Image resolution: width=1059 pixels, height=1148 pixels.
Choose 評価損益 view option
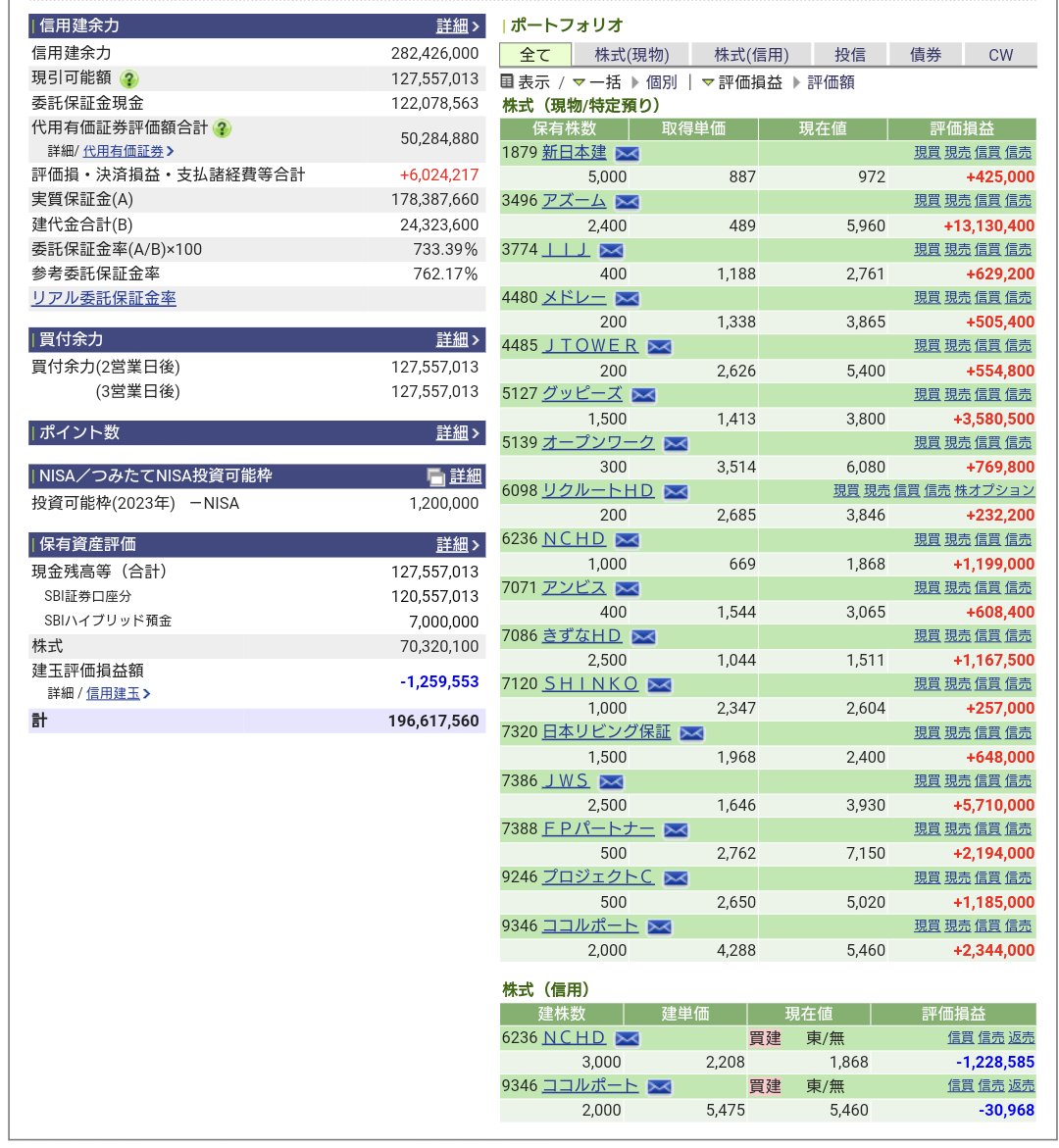coord(750,82)
